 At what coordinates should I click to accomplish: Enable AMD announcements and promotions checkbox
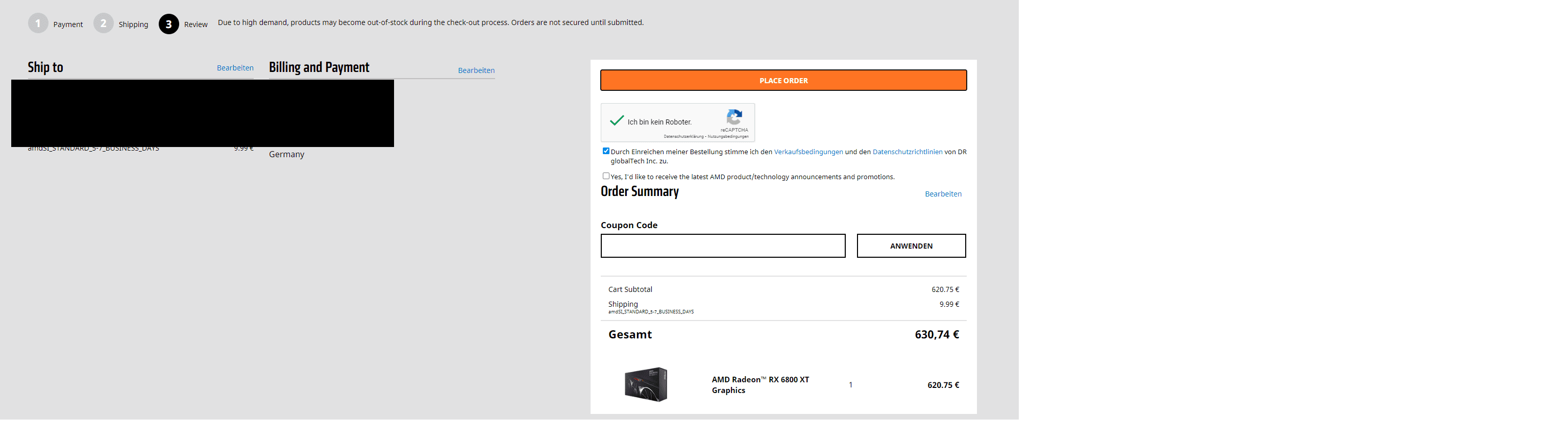(x=606, y=176)
